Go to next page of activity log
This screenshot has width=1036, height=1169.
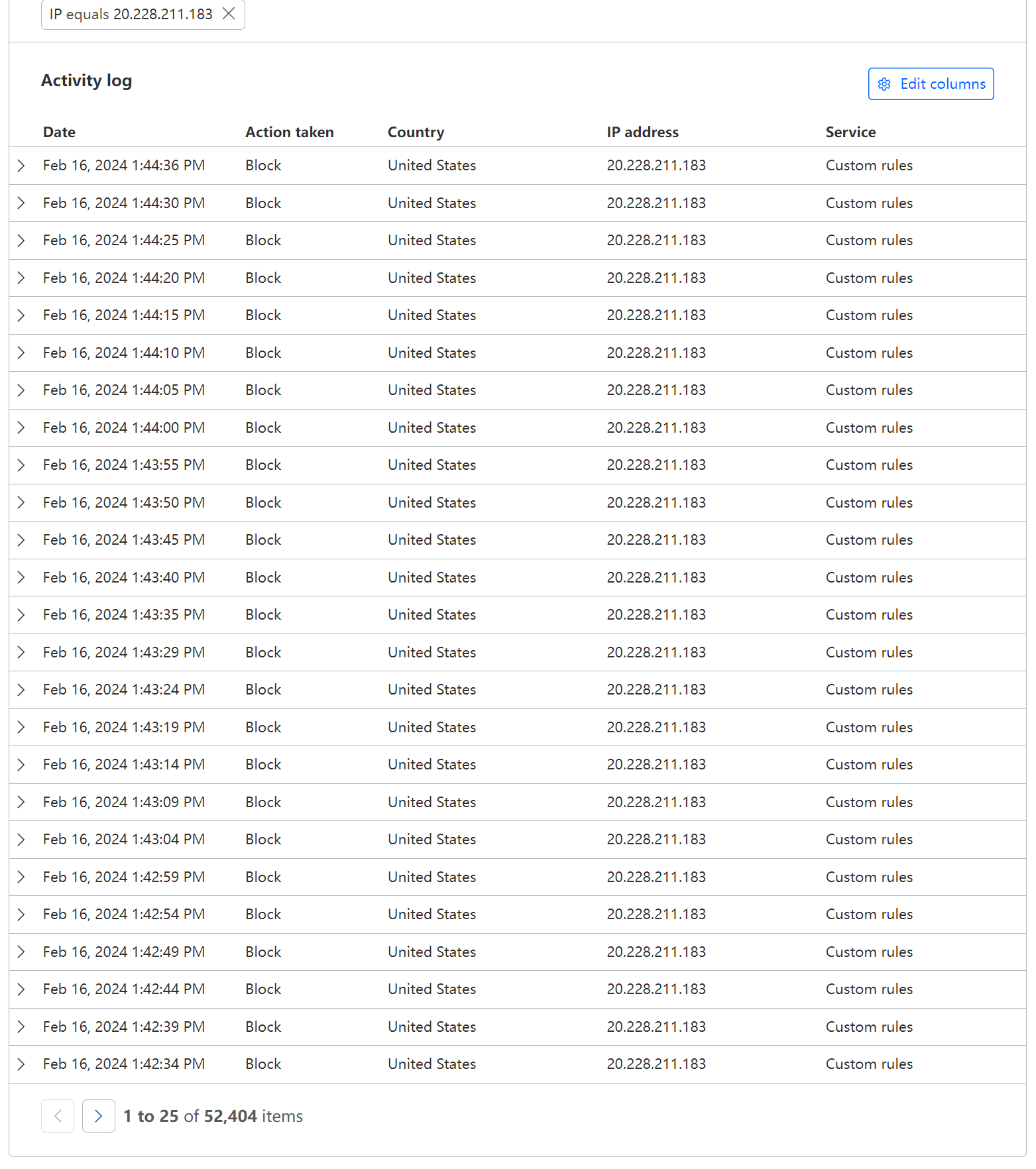point(98,1116)
